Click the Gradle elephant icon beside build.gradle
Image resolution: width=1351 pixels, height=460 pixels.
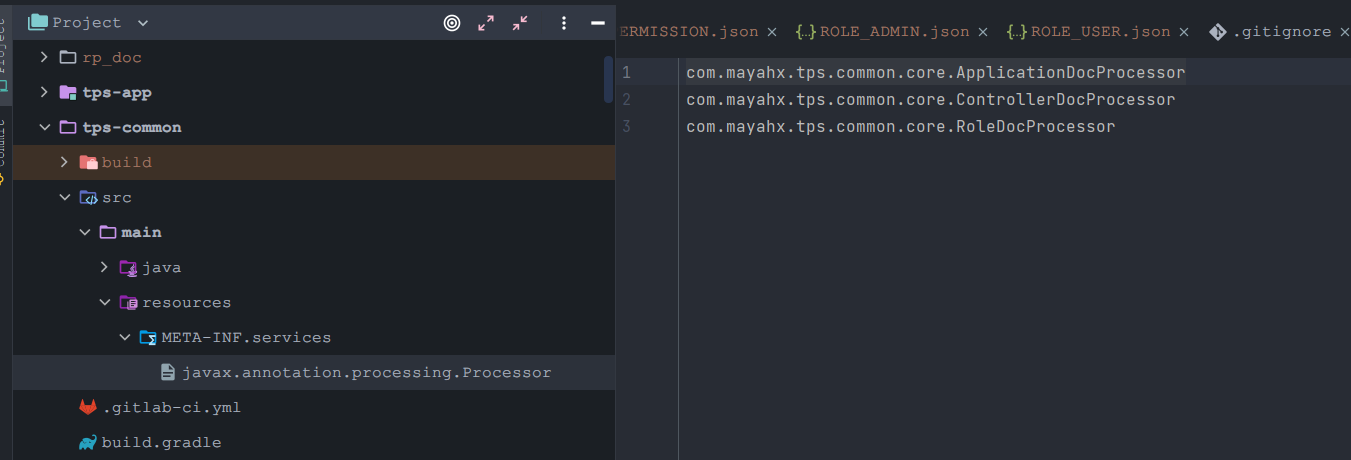[88, 442]
